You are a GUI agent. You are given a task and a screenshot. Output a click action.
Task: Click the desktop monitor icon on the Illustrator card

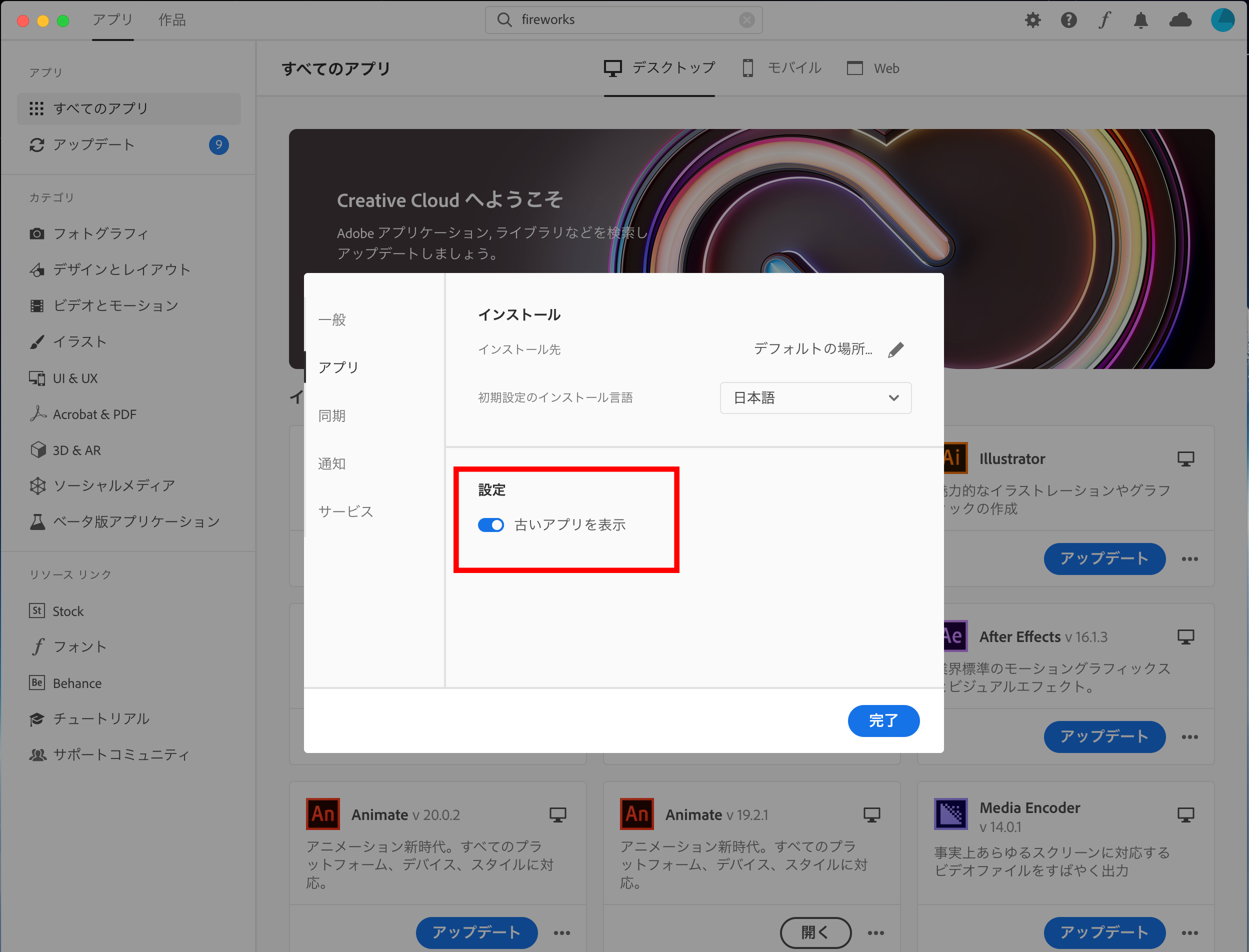tap(1185, 459)
